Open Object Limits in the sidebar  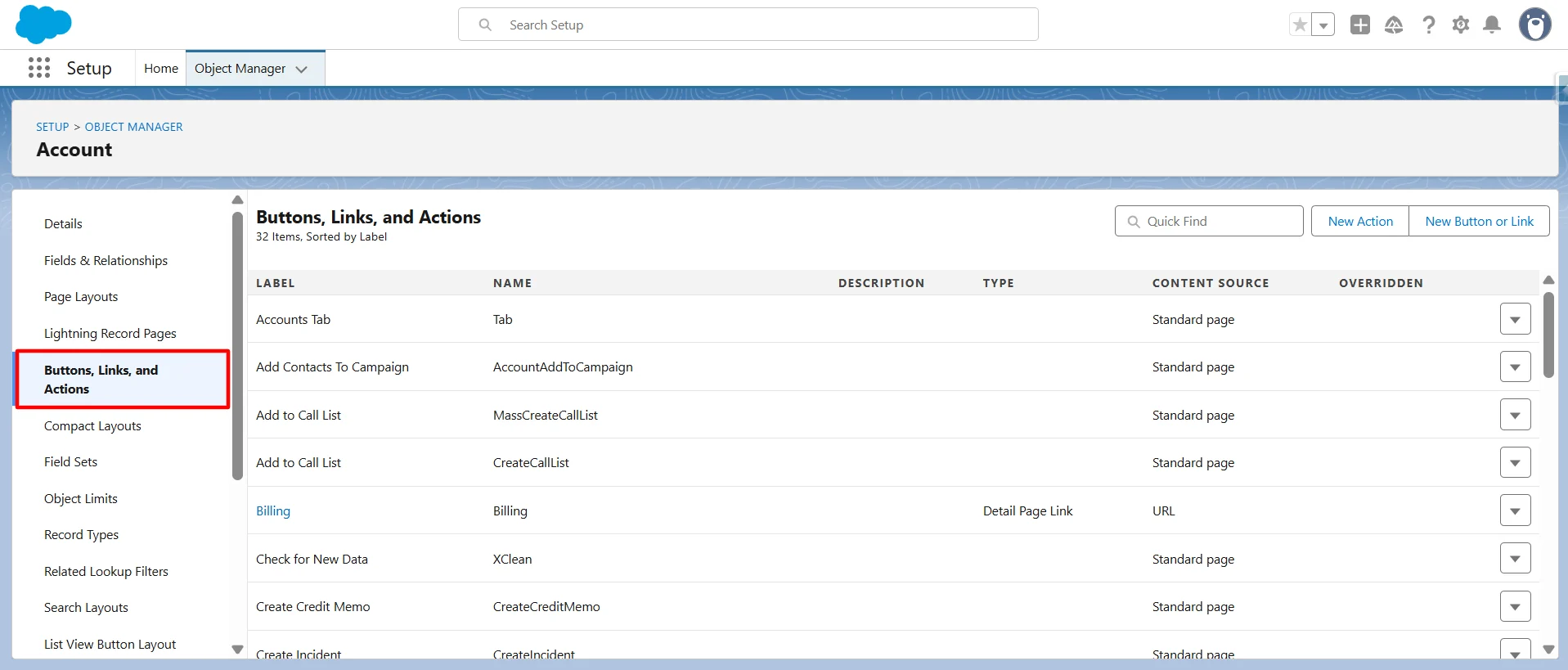click(x=81, y=499)
